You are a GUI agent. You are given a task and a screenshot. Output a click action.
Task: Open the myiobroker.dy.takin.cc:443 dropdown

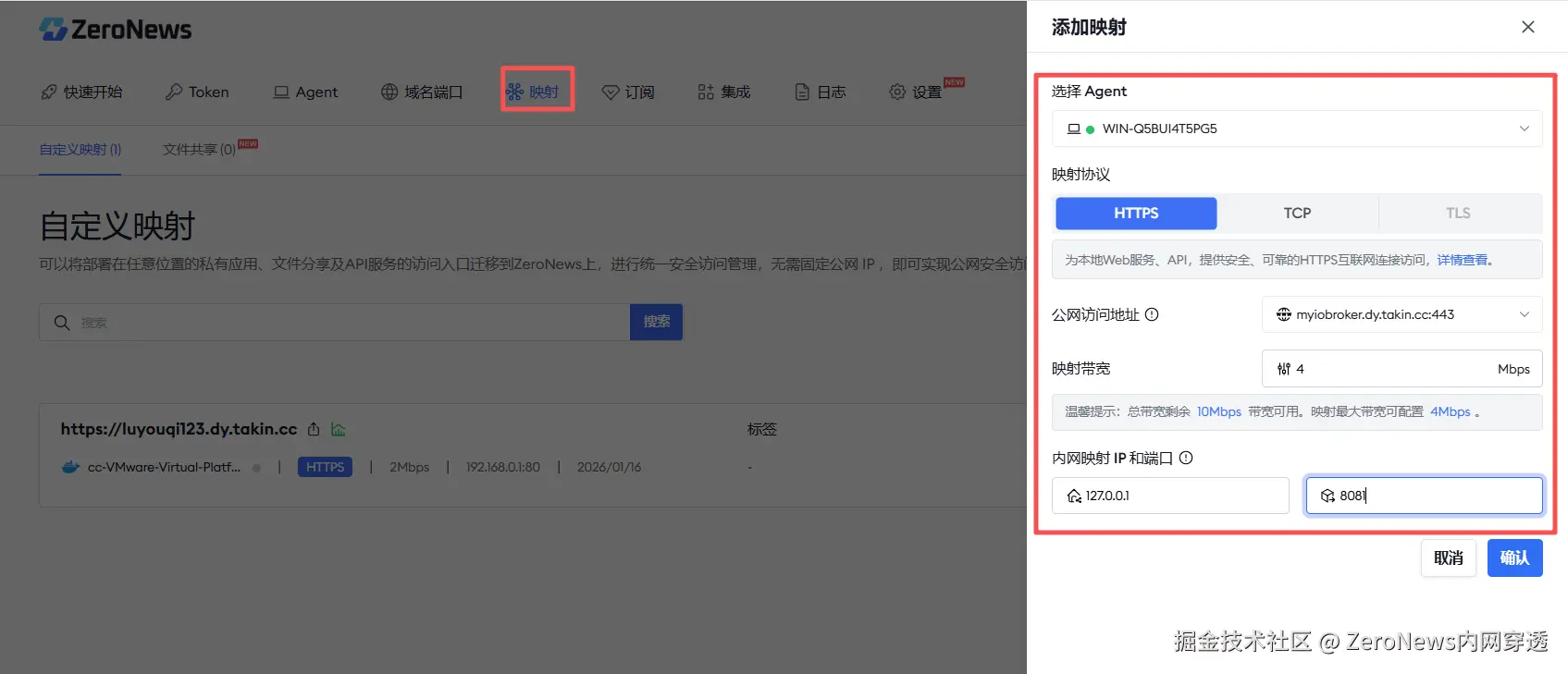1401,314
